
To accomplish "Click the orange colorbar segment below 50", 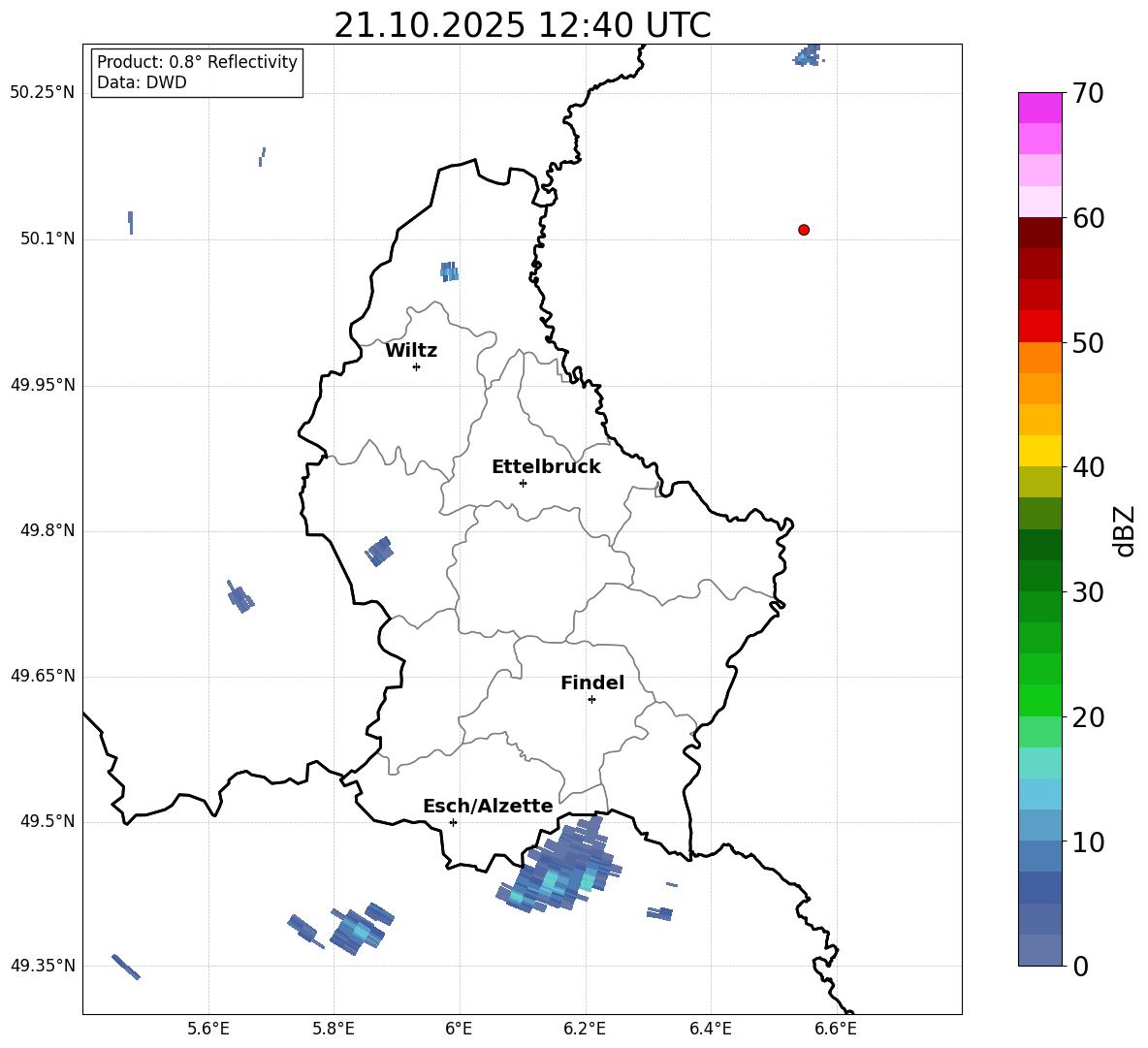I will (x=1039, y=357).
